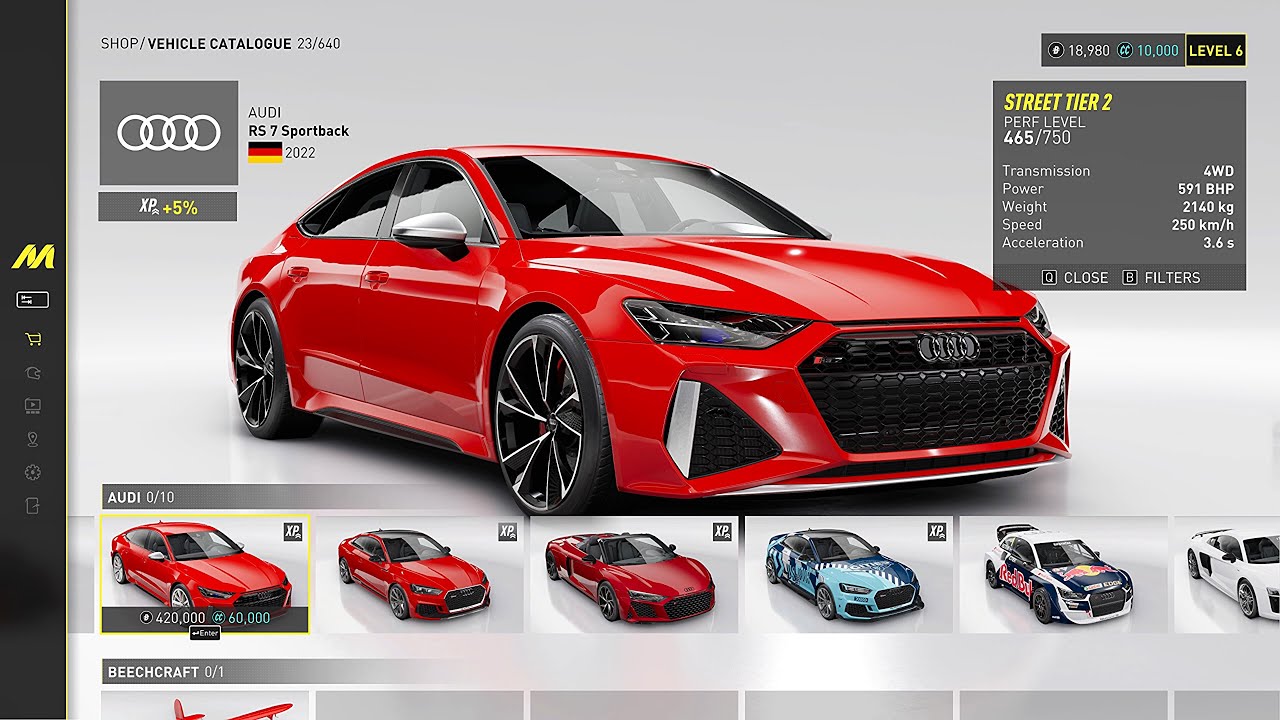Click the 3.6 s acceleration value

(x=1219, y=243)
